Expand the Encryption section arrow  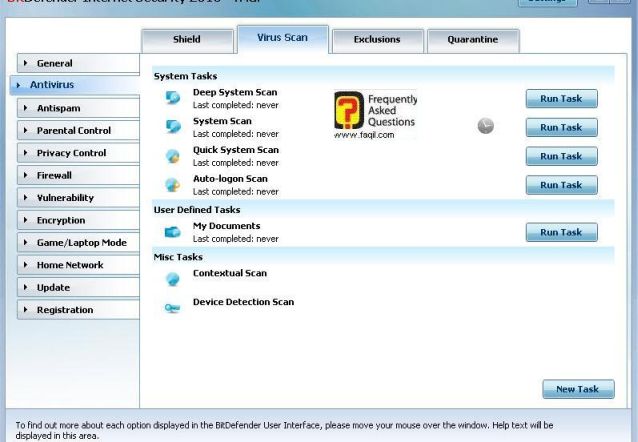pos(26,220)
